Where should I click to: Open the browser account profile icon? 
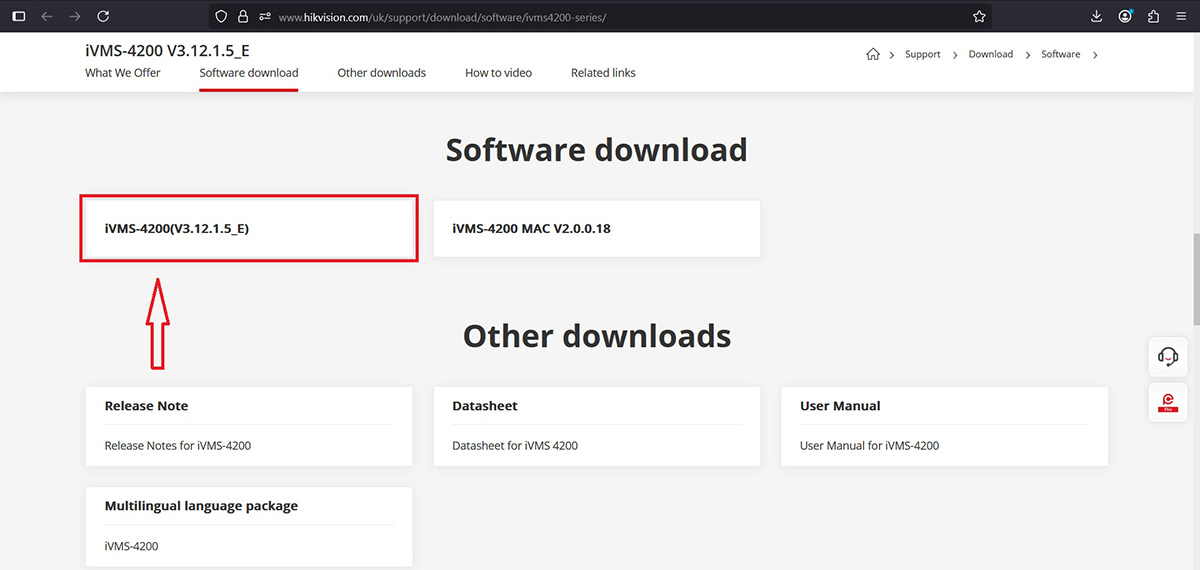[1126, 16]
